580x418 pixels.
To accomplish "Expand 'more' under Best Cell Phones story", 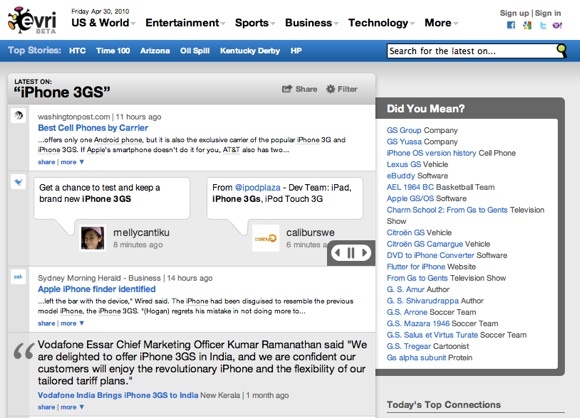I will [72, 162].
